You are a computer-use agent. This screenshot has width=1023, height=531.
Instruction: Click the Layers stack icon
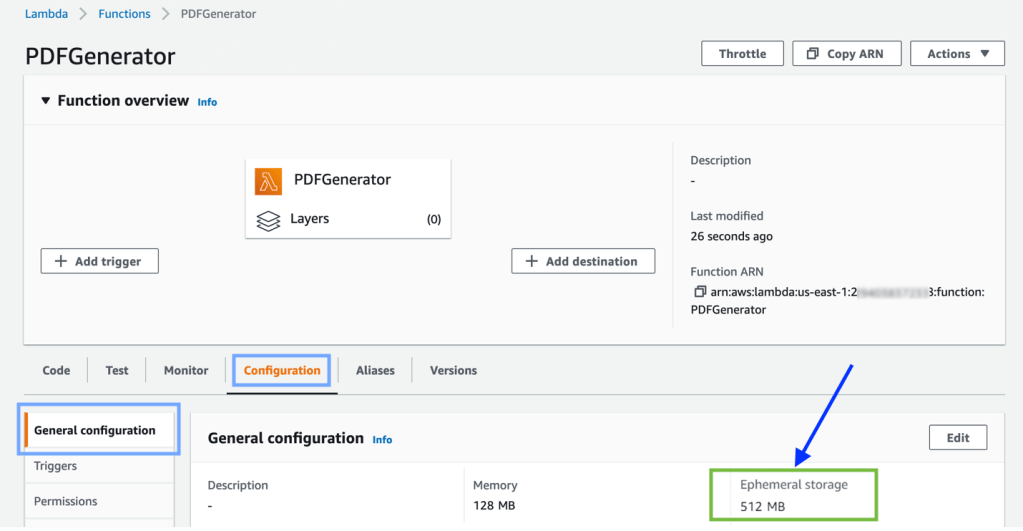[268, 220]
